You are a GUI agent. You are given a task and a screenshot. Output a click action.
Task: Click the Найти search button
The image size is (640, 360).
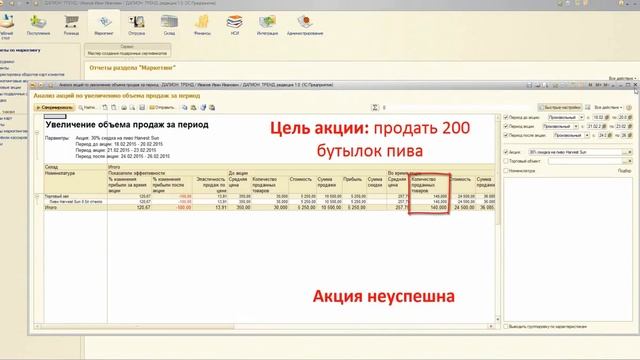(x=87, y=107)
